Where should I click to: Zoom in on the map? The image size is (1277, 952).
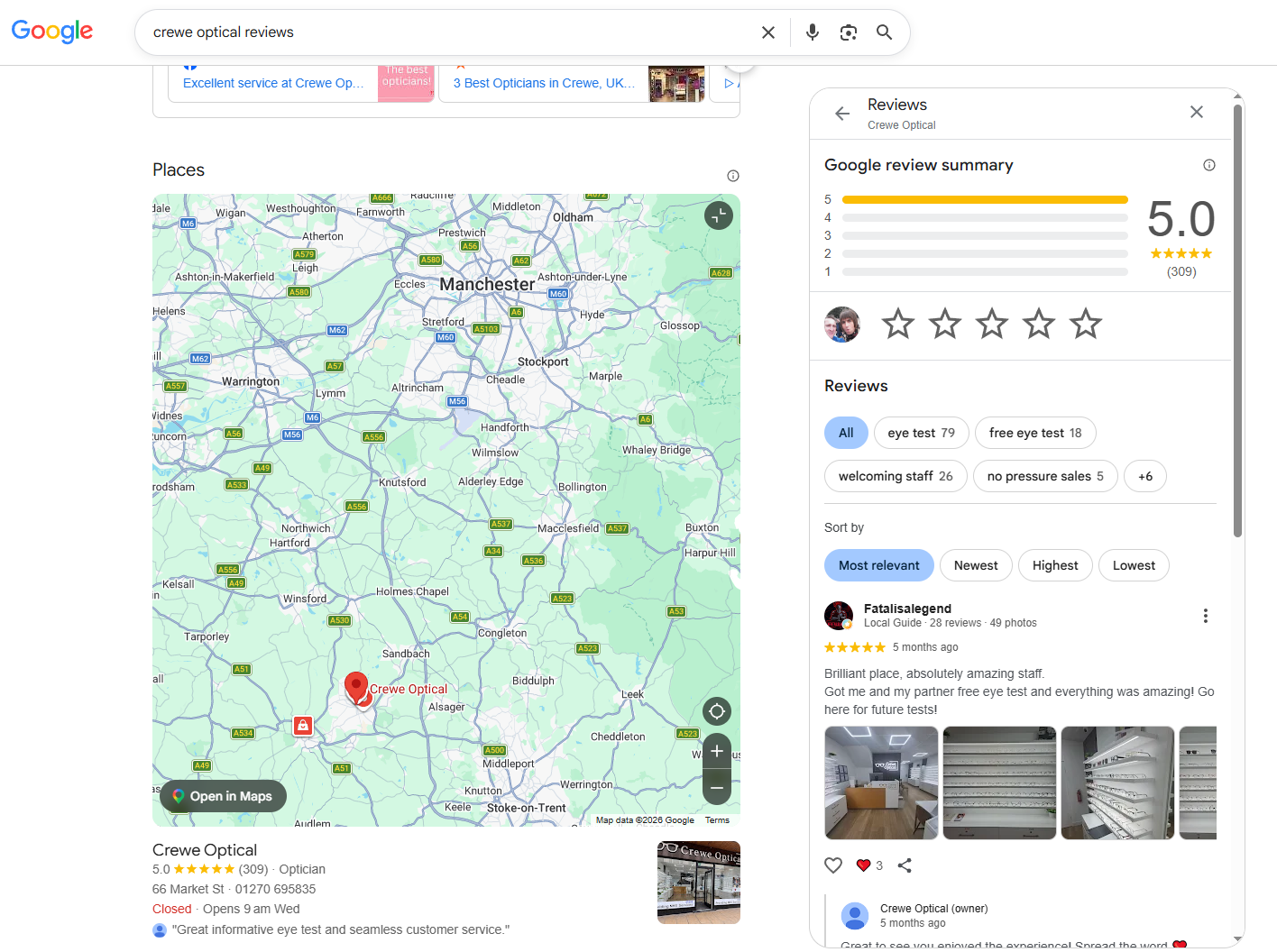(717, 751)
